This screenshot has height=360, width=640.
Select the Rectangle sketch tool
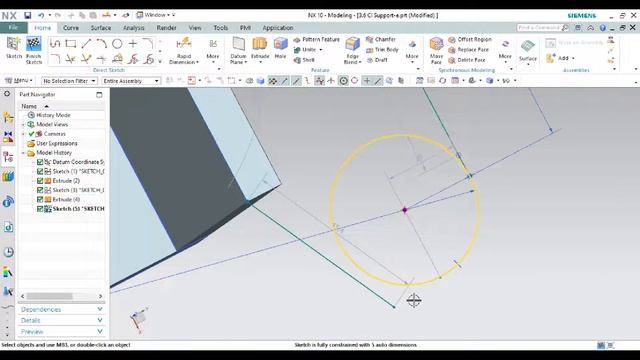click(71, 43)
